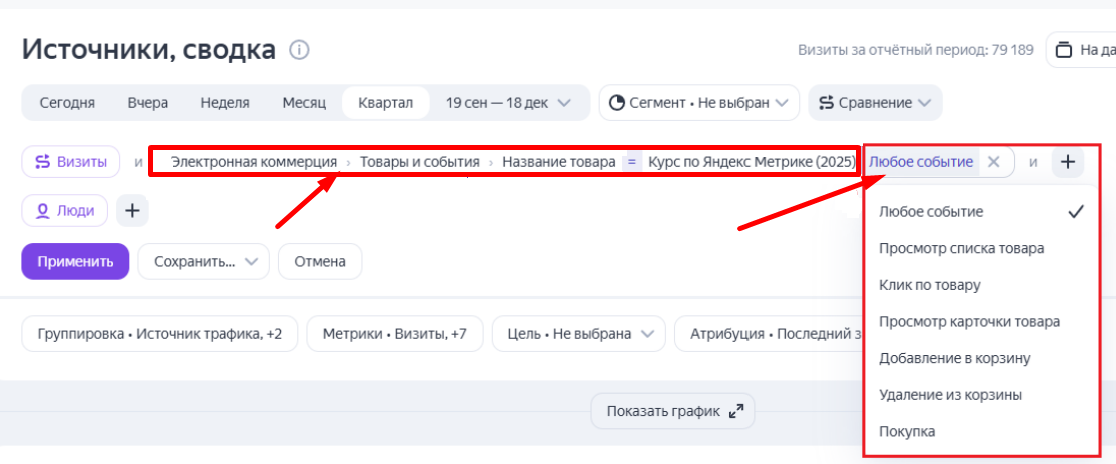1116x464 pixels.
Task: Select checked Любое событие menu option
Action: (931, 212)
